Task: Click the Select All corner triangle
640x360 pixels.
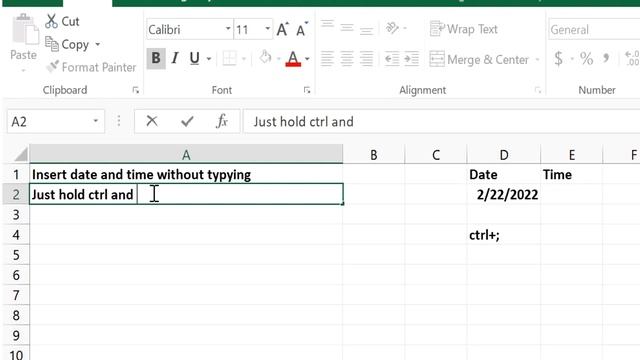Action: click(x=20, y=154)
